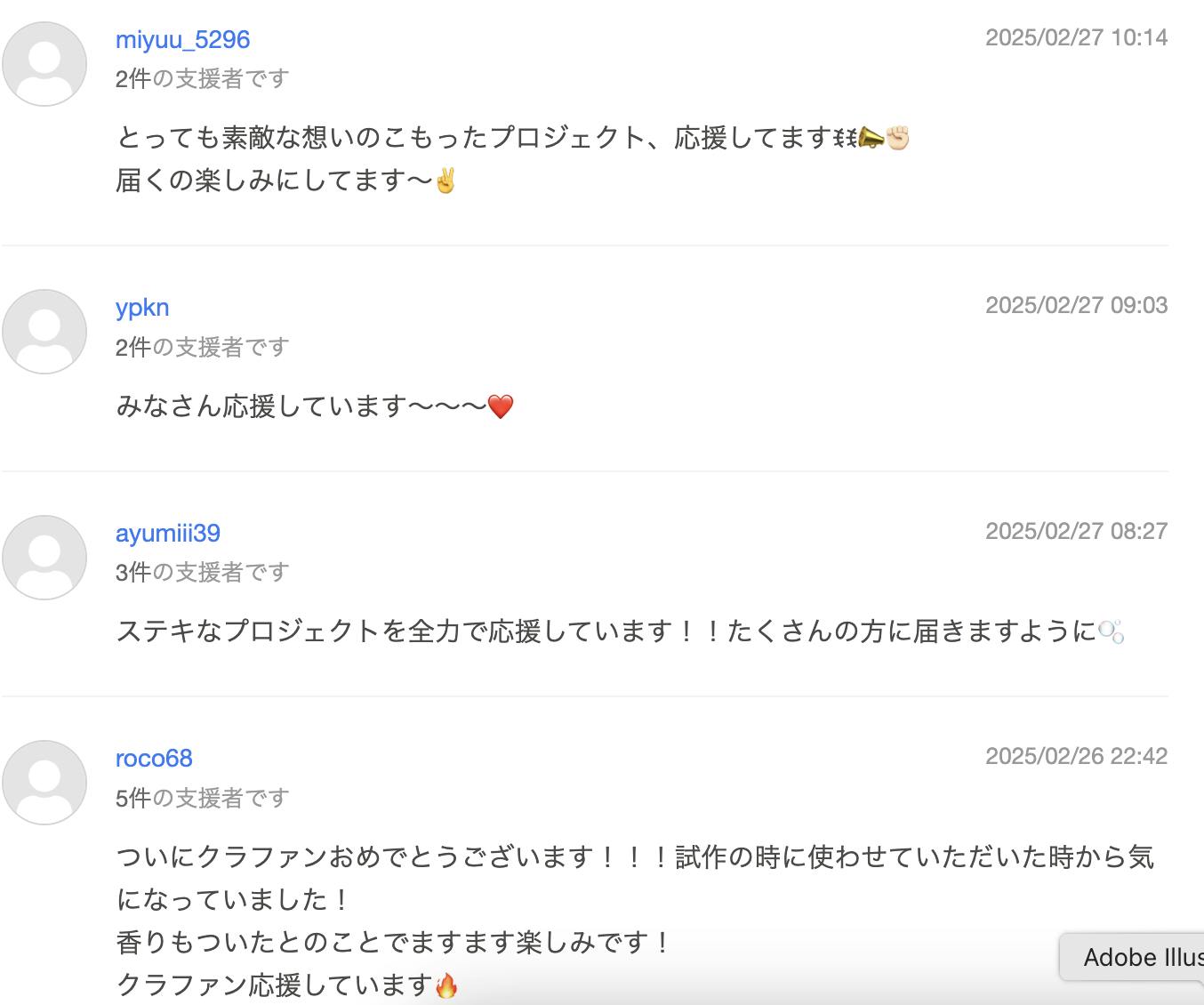
Task: Click the 3件の支援者です label under ayumiii39
Action: (202, 573)
